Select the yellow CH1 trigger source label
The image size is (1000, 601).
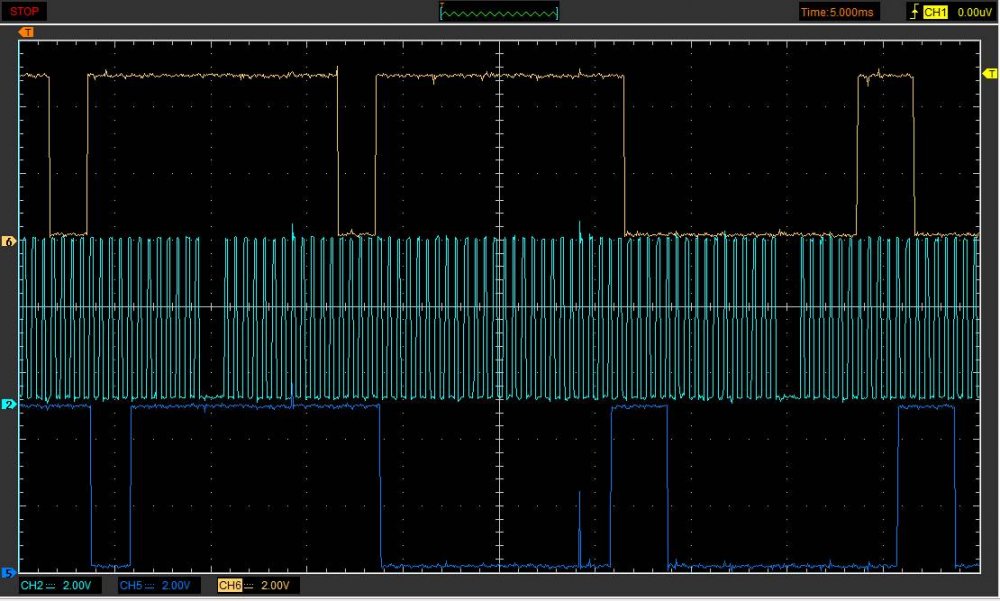pos(936,12)
